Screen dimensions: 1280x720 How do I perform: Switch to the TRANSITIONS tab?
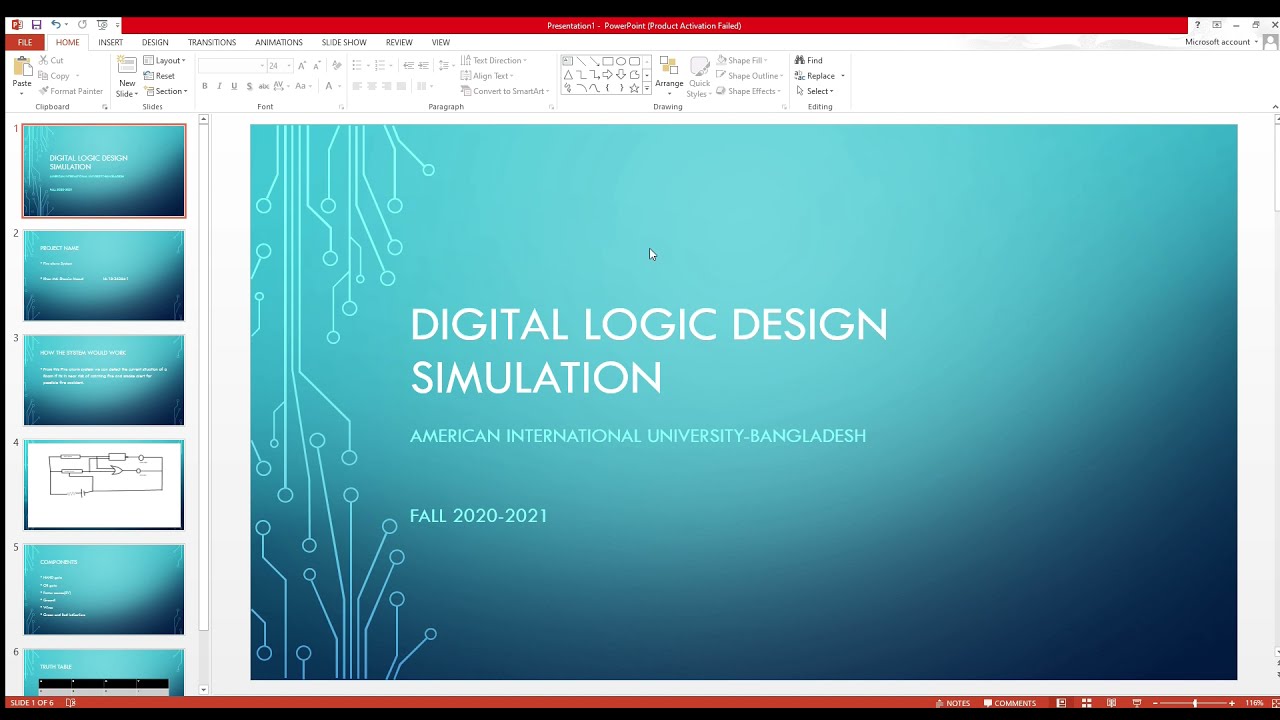coord(212,42)
